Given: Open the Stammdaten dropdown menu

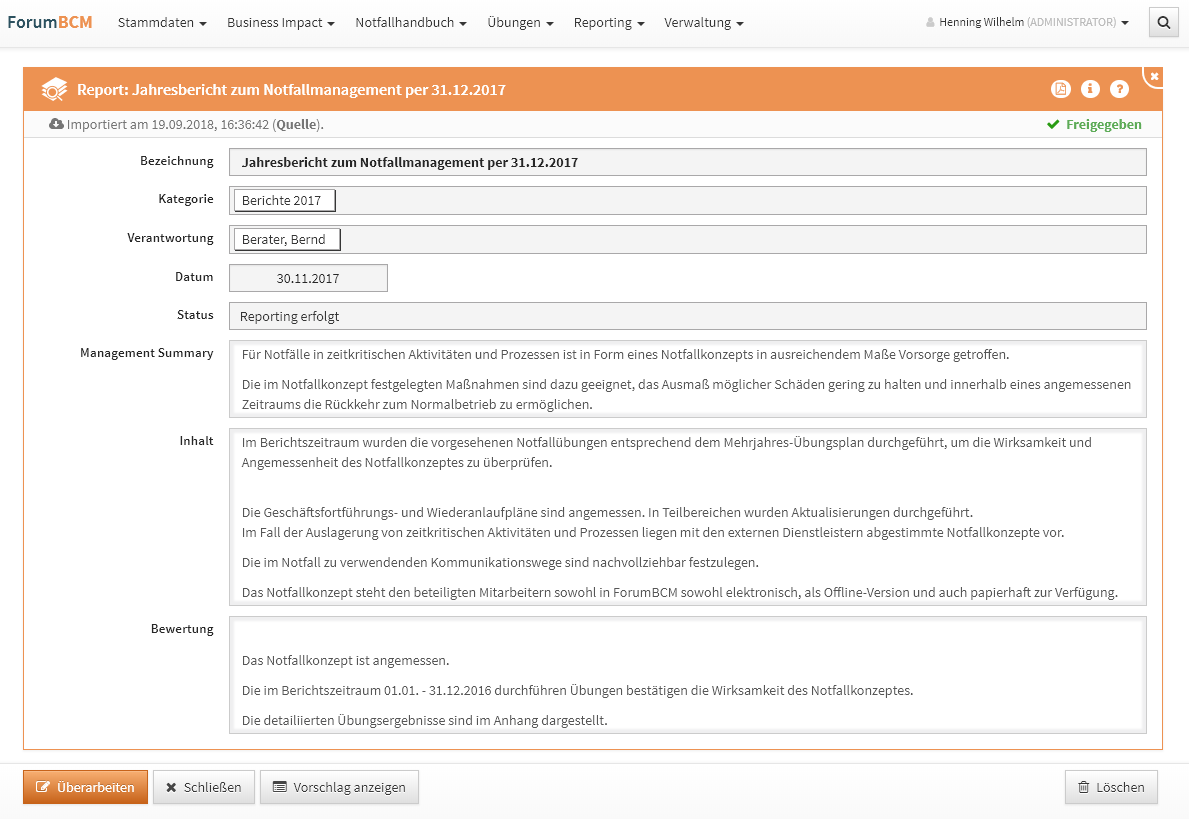Looking at the screenshot, I should 162,22.
